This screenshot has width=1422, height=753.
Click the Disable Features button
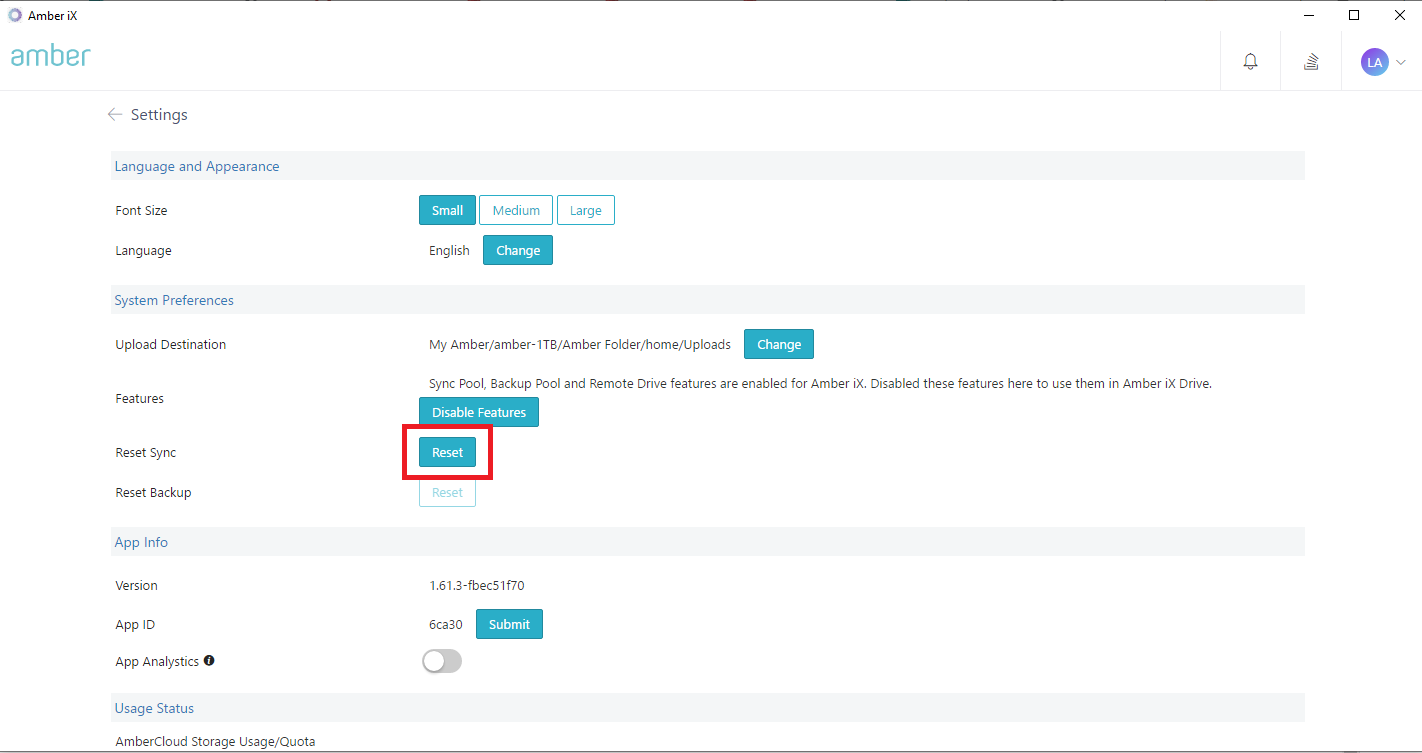click(479, 412)
